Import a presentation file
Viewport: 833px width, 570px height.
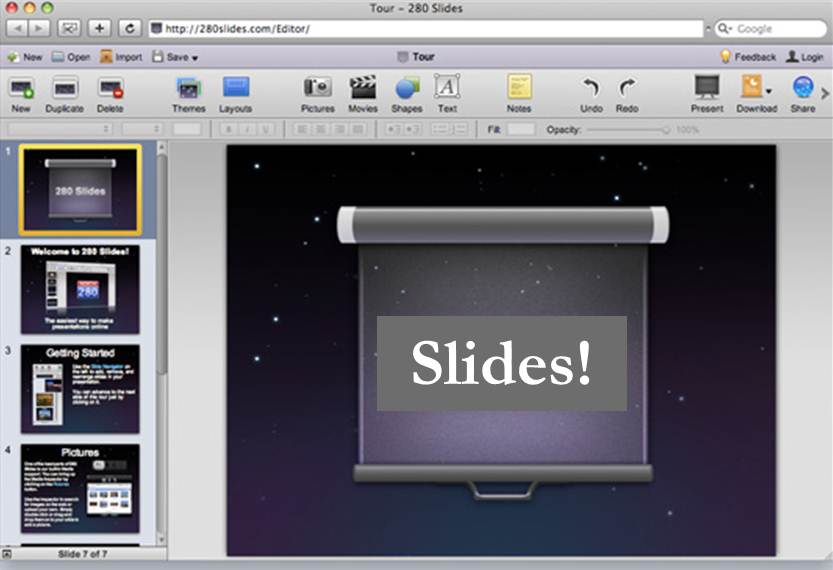[x=121, y=57]
